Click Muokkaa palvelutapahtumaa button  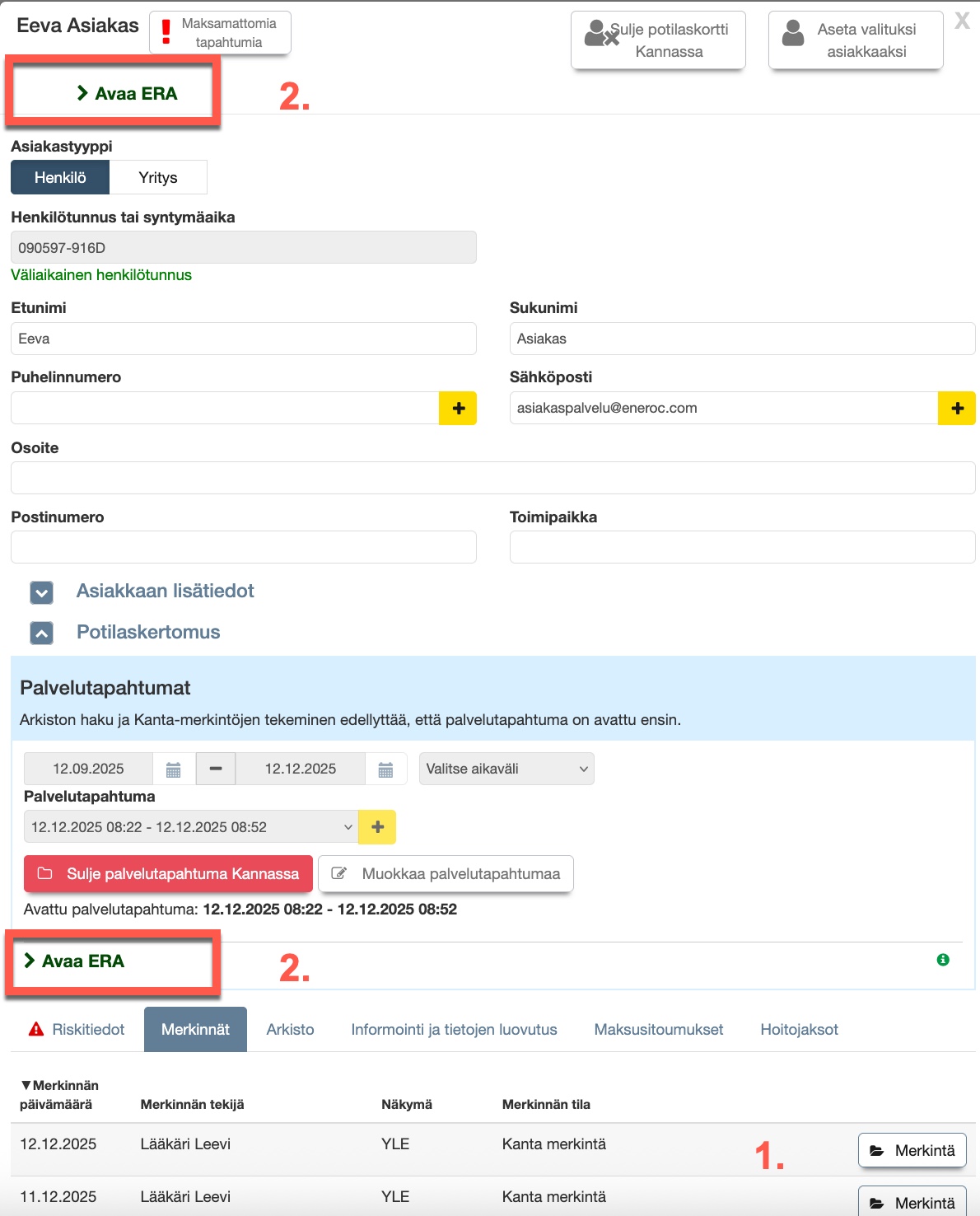(x=446, y=874)
